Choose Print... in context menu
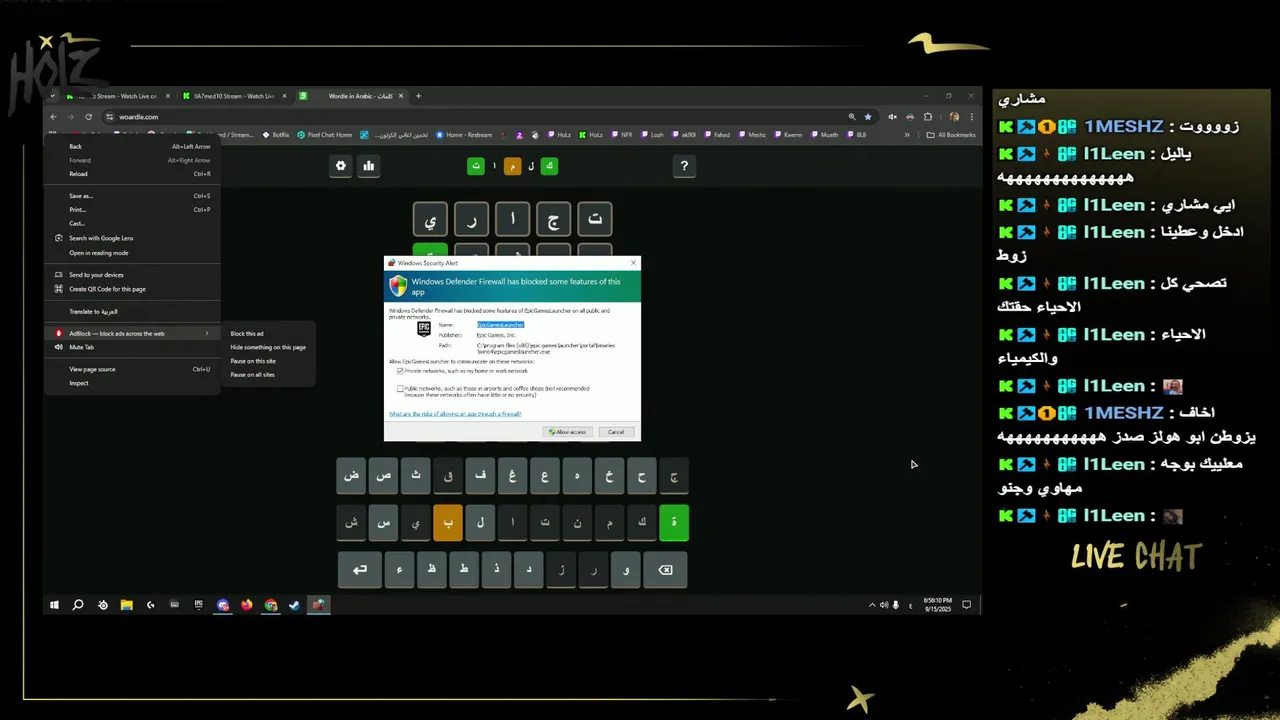Screen dimensions: 1280x720 [x=132, y=210]
